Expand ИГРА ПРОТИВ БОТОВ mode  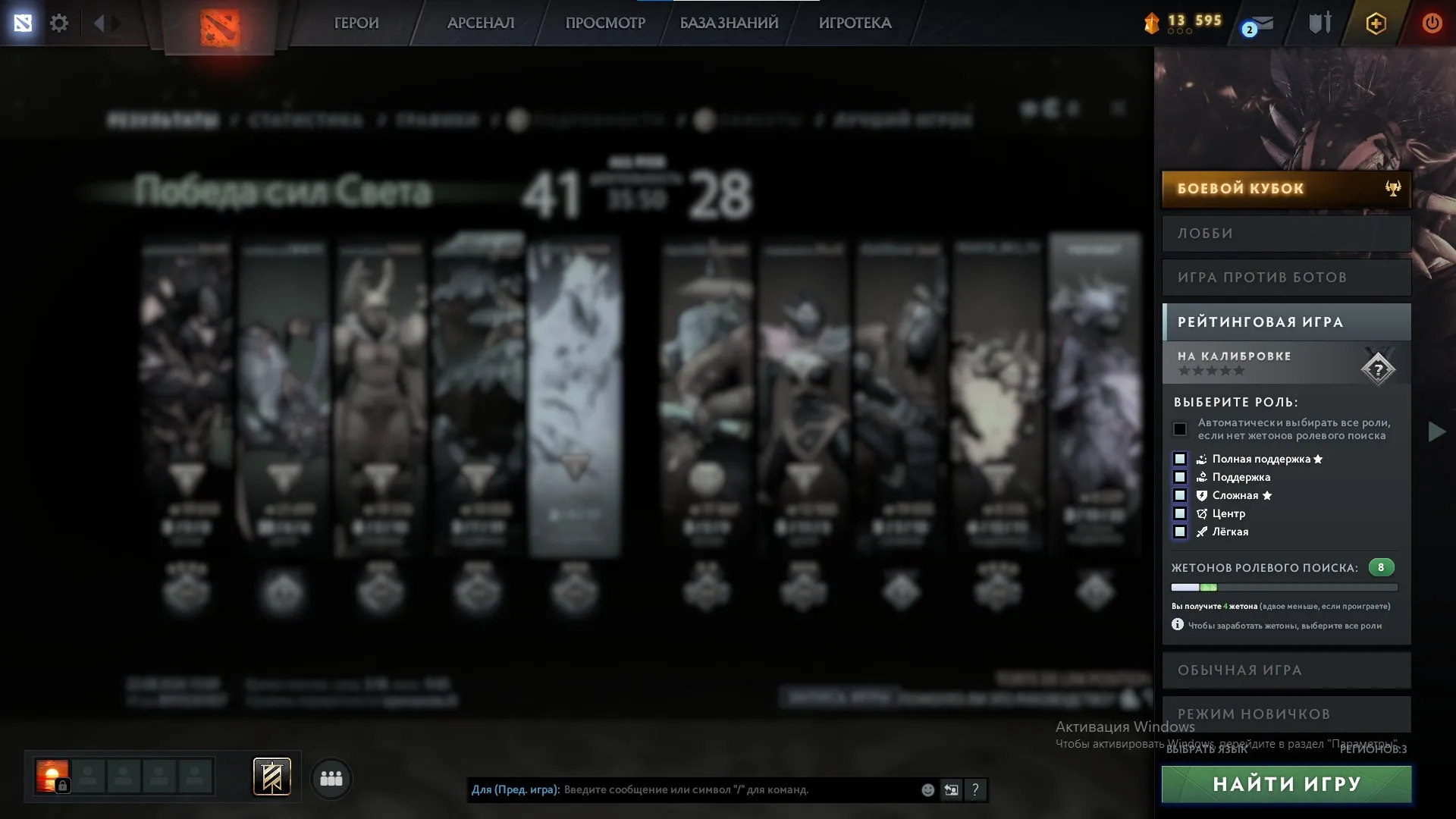pos(1286,278)
